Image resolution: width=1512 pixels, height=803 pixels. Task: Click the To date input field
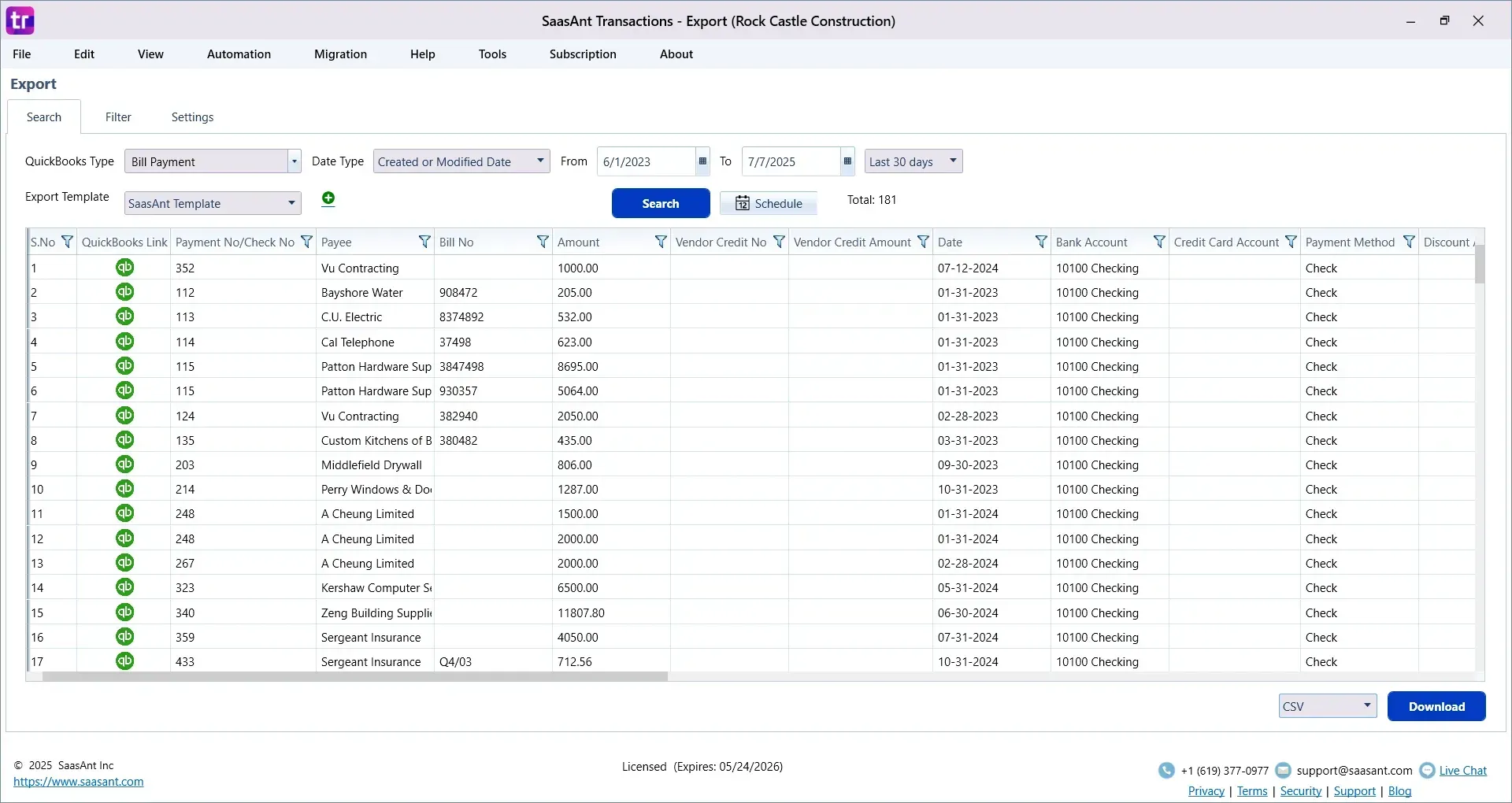[x=791, y=161]
